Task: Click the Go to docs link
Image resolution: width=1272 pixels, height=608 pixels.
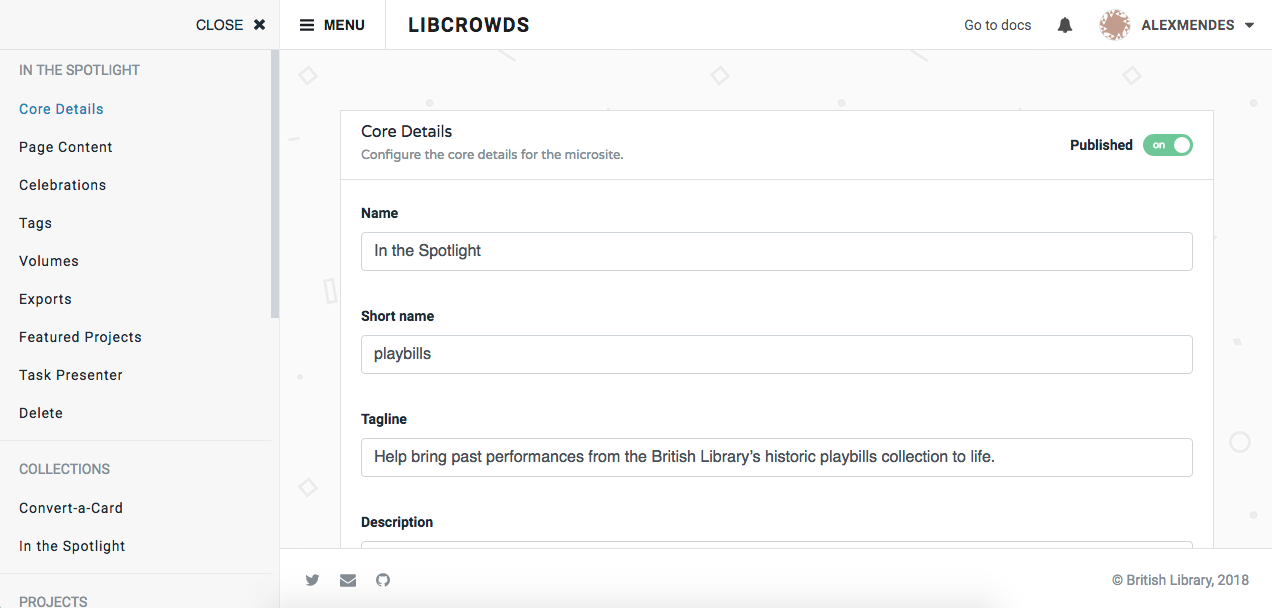Action: click(997, 24)
